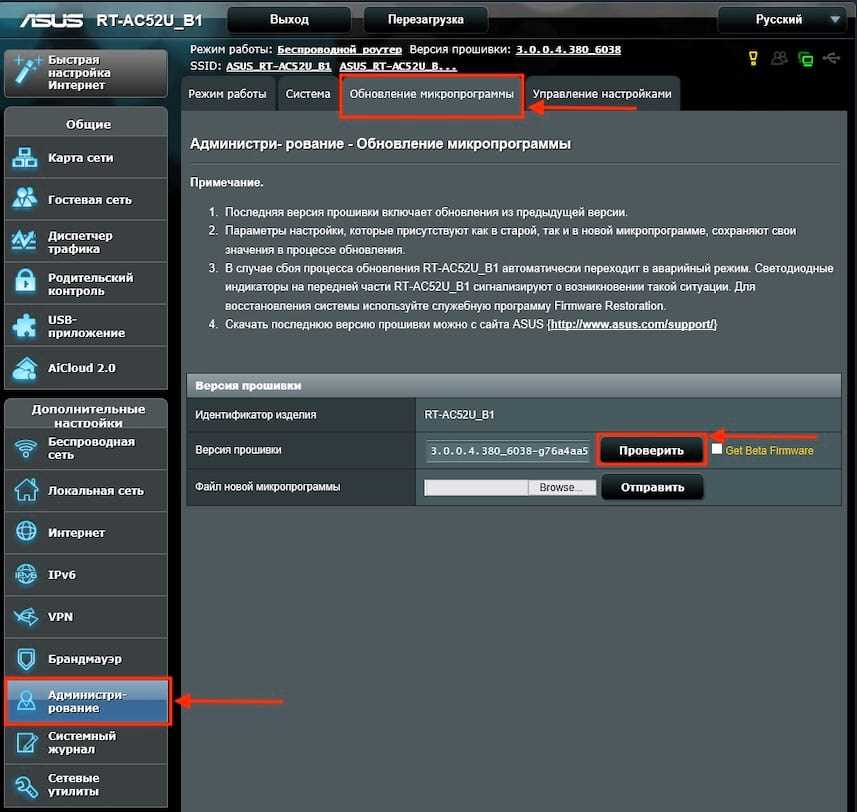
Task: Click the Брандмауэр shield icon
Action: (x=26, y=659)
